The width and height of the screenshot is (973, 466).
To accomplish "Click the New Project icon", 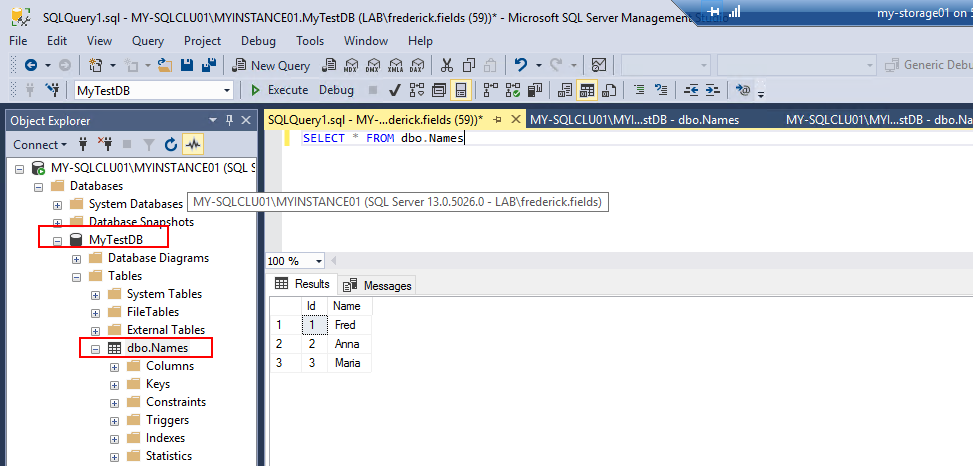I will [x=96, y=65].
